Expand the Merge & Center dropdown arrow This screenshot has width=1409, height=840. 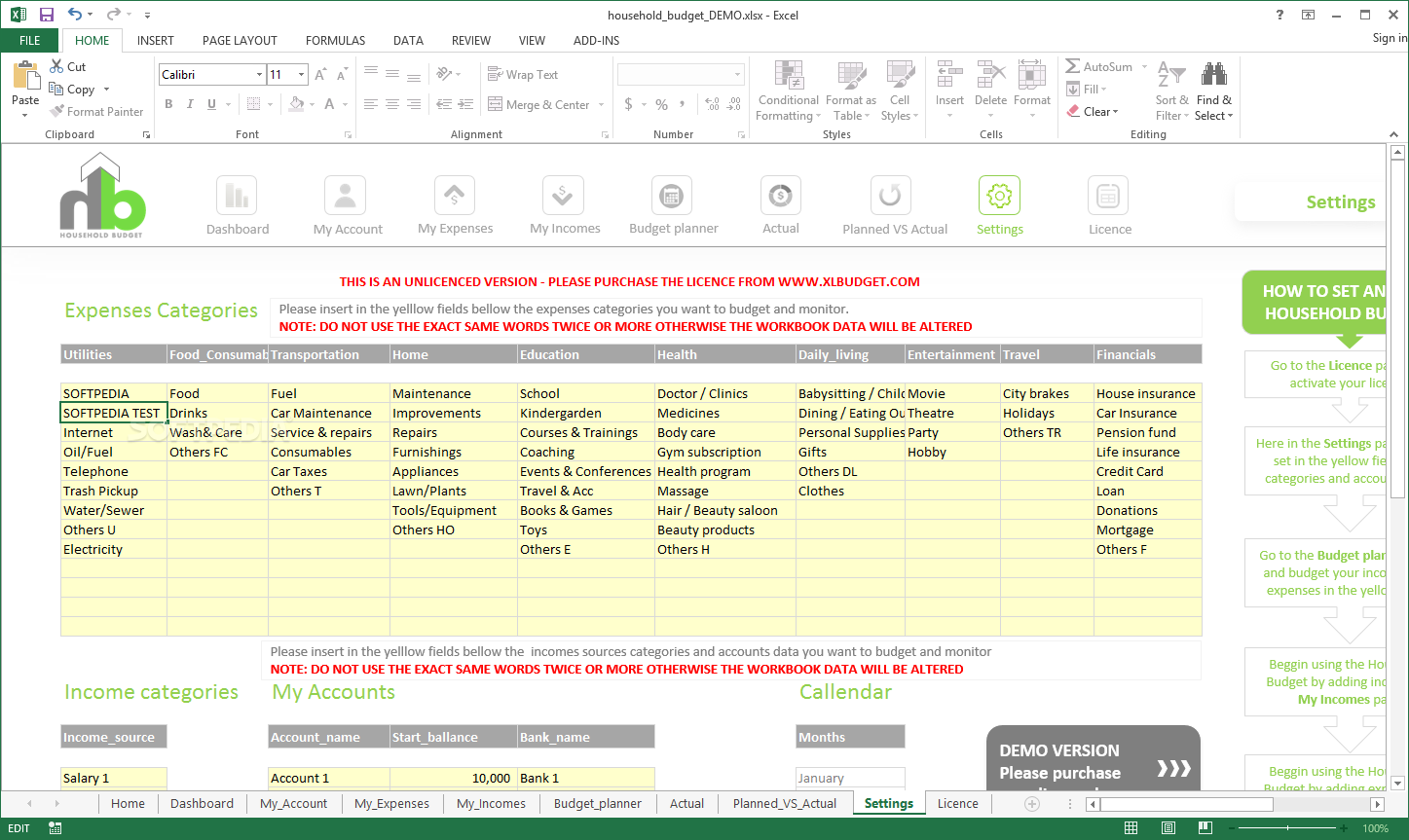[x=601, y=105]
